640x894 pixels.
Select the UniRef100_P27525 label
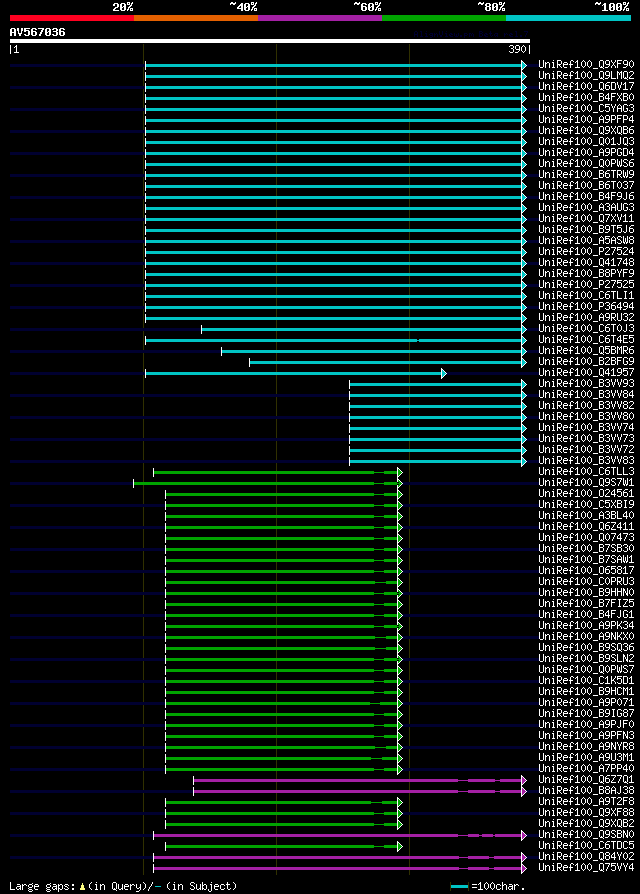click(586, 285)
